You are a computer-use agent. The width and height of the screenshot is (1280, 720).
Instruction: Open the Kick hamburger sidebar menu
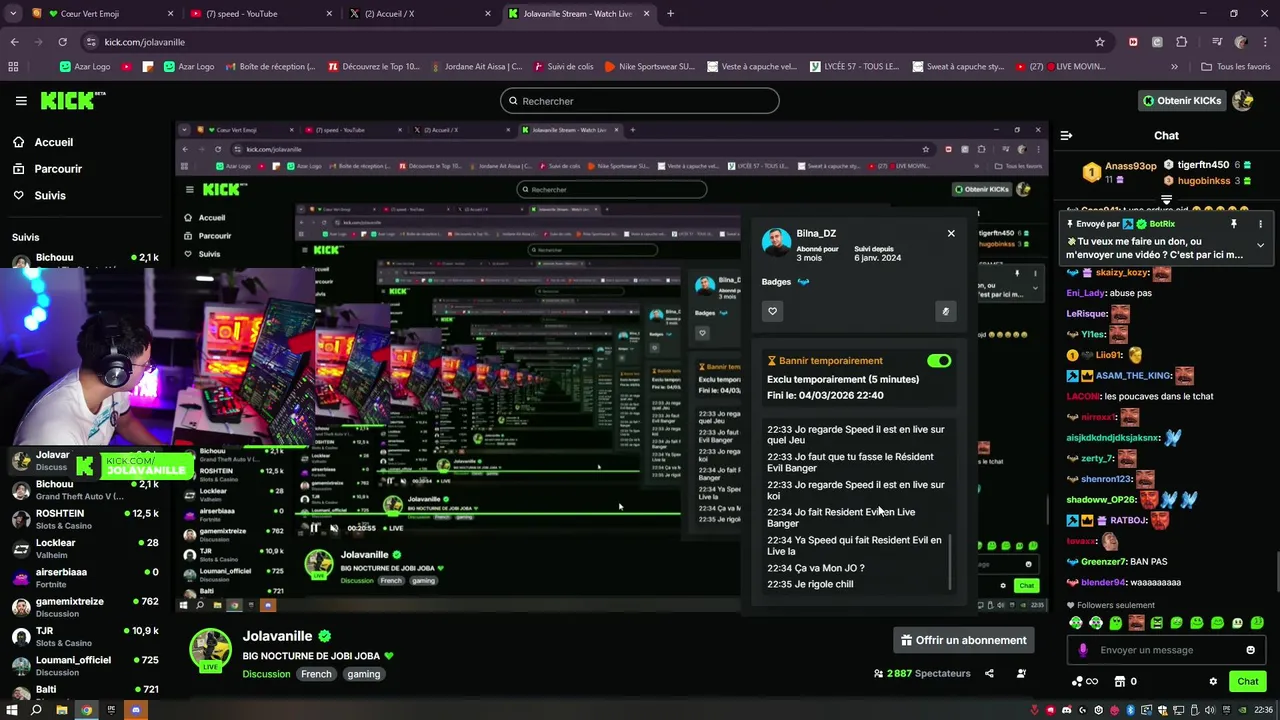[x=21, y=101]
